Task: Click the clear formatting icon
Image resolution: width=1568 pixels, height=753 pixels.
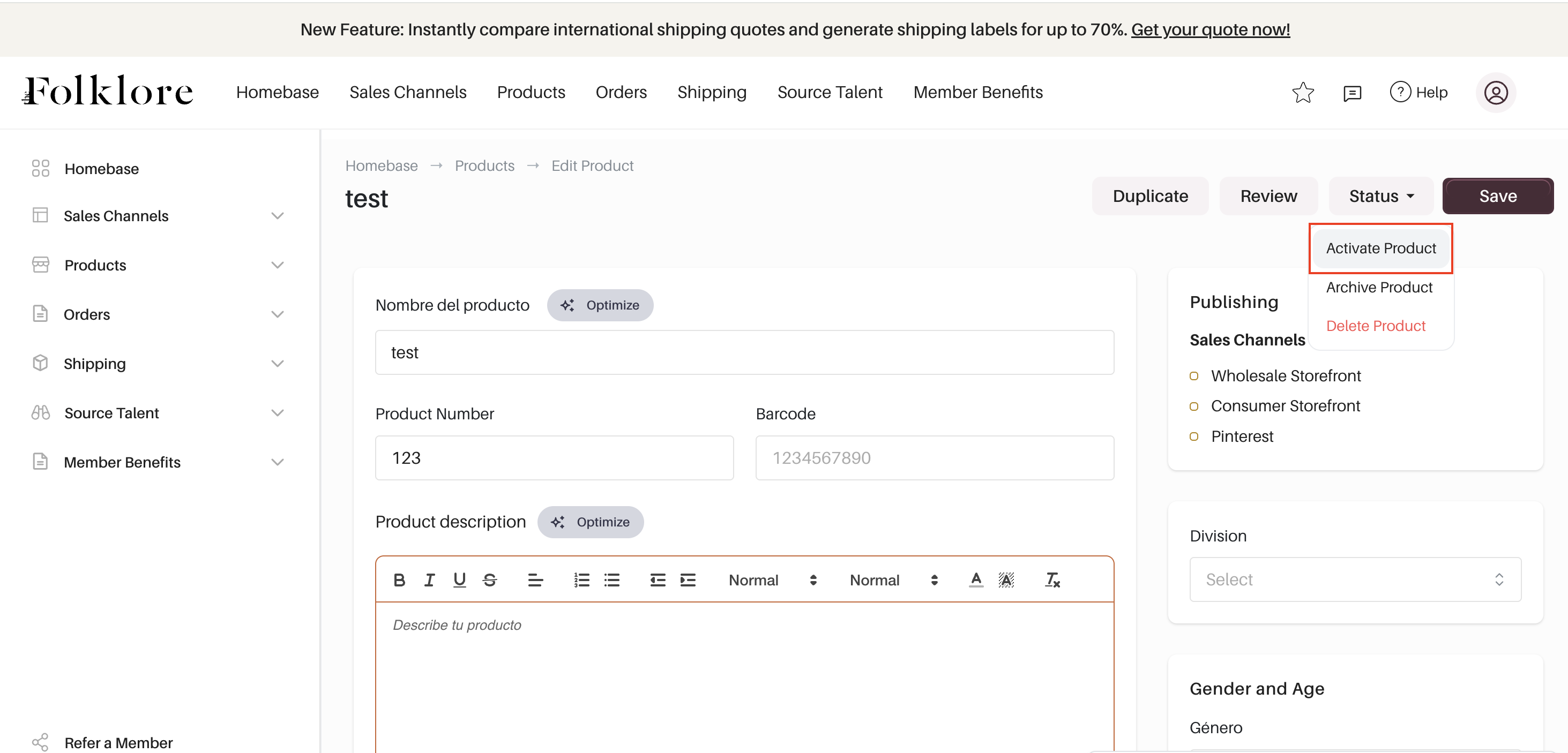Action: (x=1052, y=579)
